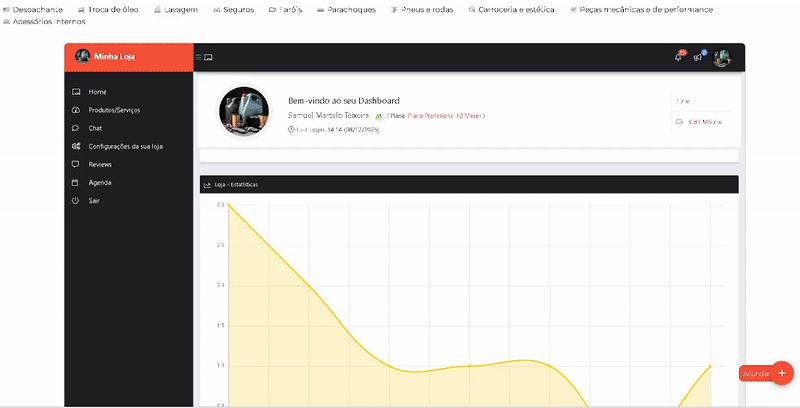The image size is (800, 408).
Task: Open Agenda in the sidebar
Action: (100, 183)
